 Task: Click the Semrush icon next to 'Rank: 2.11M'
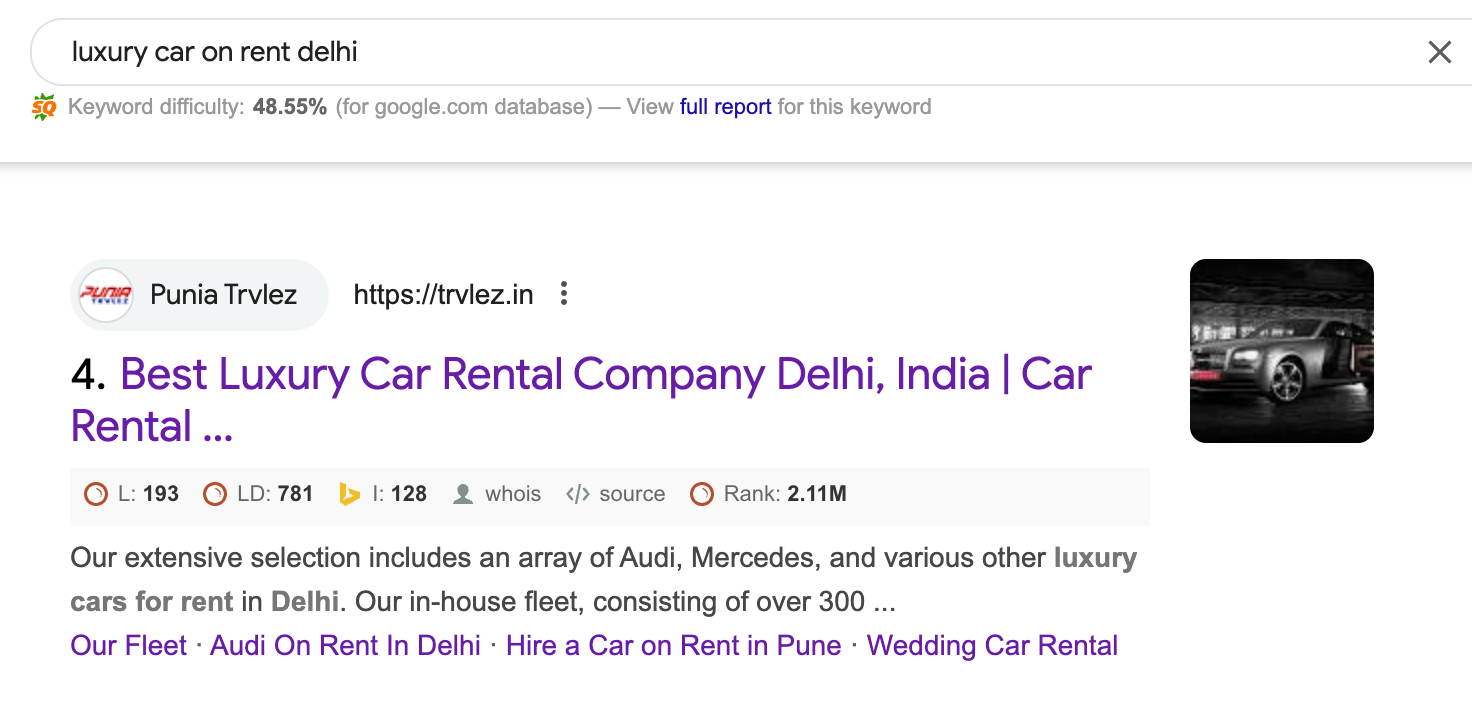click(702, 494)
